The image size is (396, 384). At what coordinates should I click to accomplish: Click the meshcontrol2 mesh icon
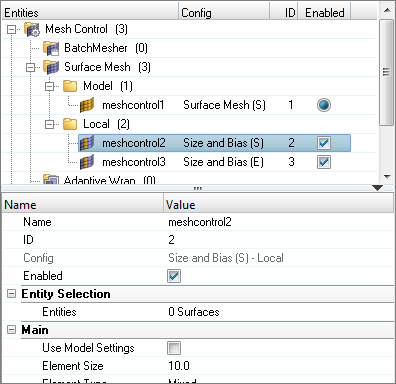pyautogui.click(x=87, y=143)
